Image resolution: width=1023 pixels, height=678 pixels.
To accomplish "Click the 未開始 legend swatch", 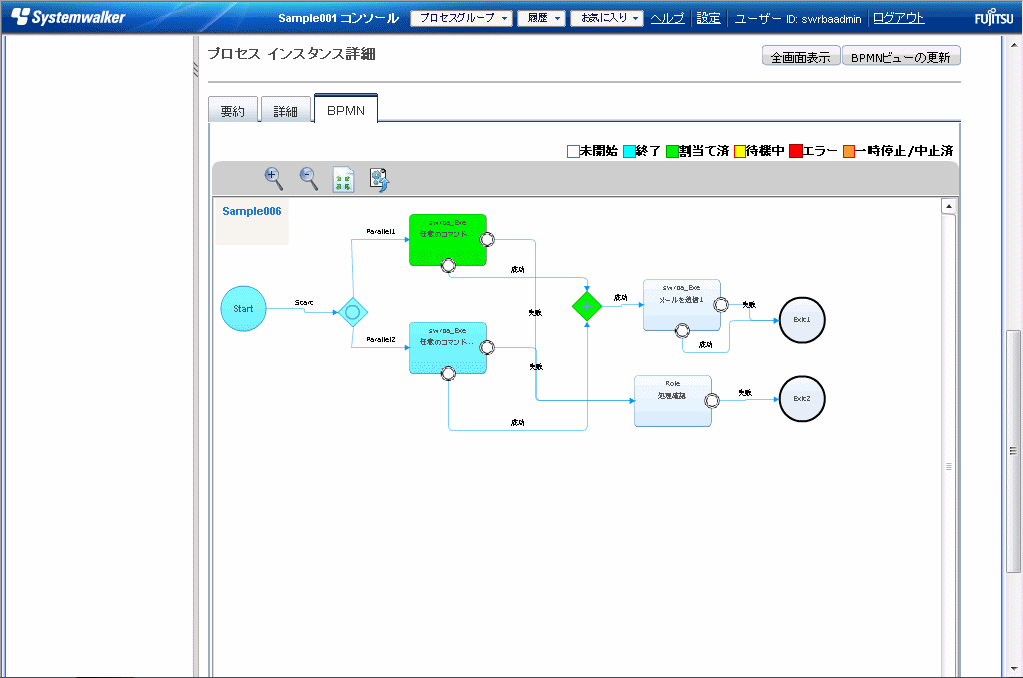I will pos(573,151).
